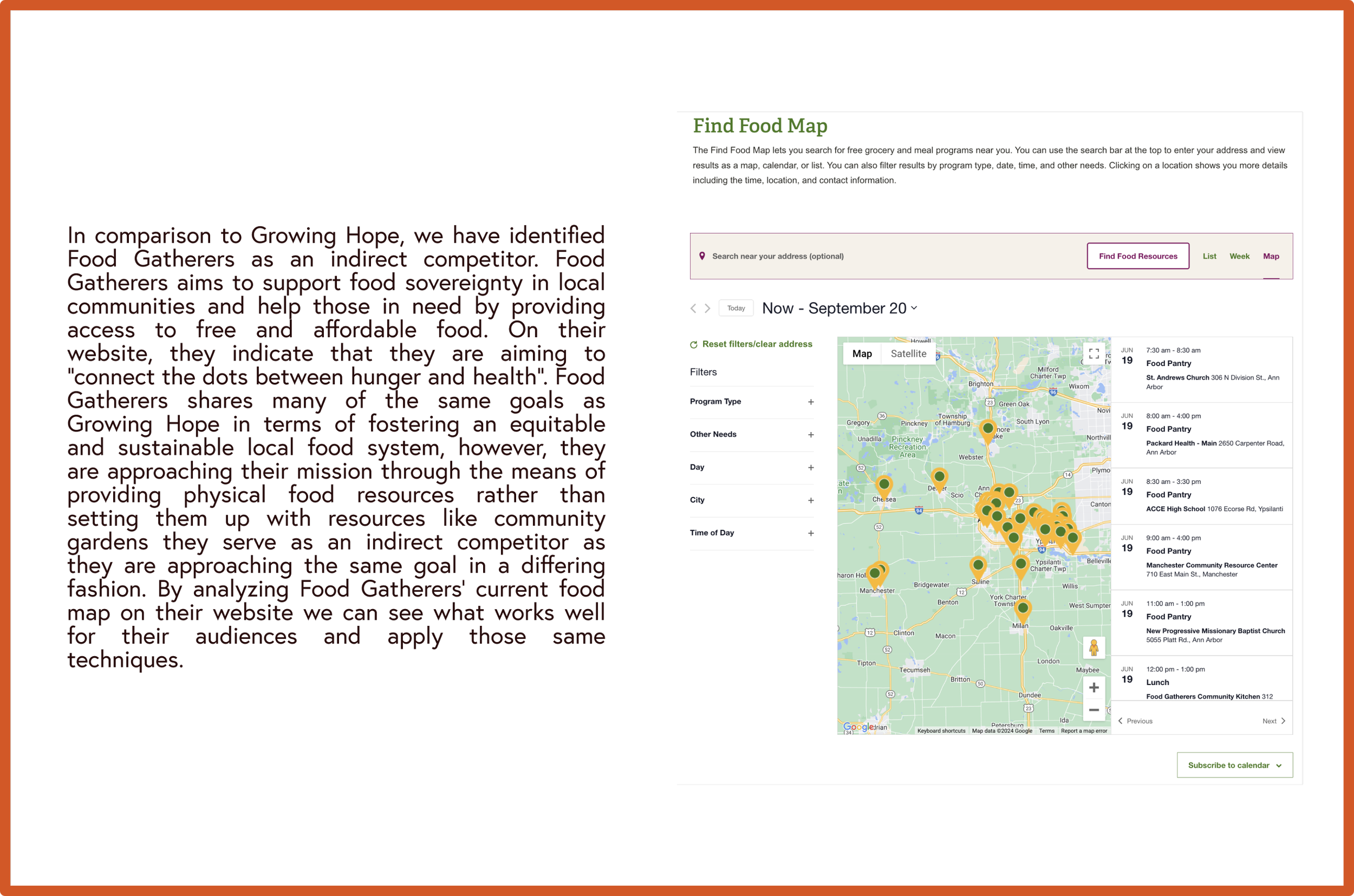Expand the Program Type filter
This screenshot has height=896, width=1354.
(752, 402)
